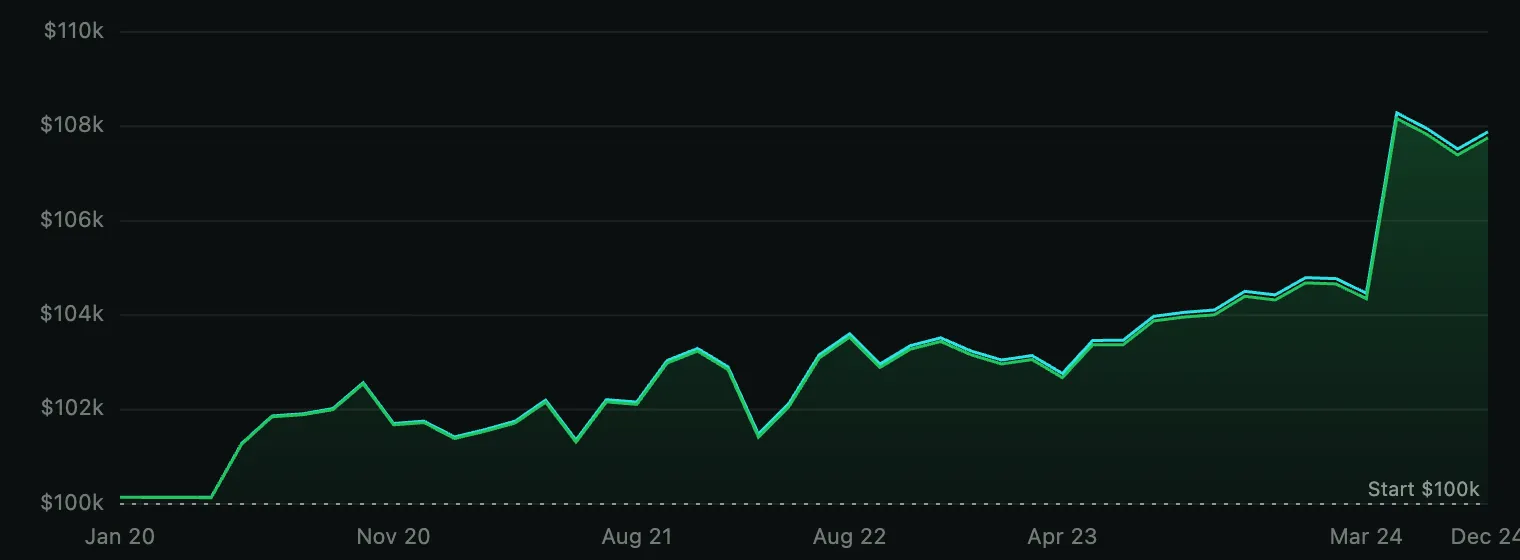
Task: Click the Jan 20 x-axis label
Action: point(120,536)
